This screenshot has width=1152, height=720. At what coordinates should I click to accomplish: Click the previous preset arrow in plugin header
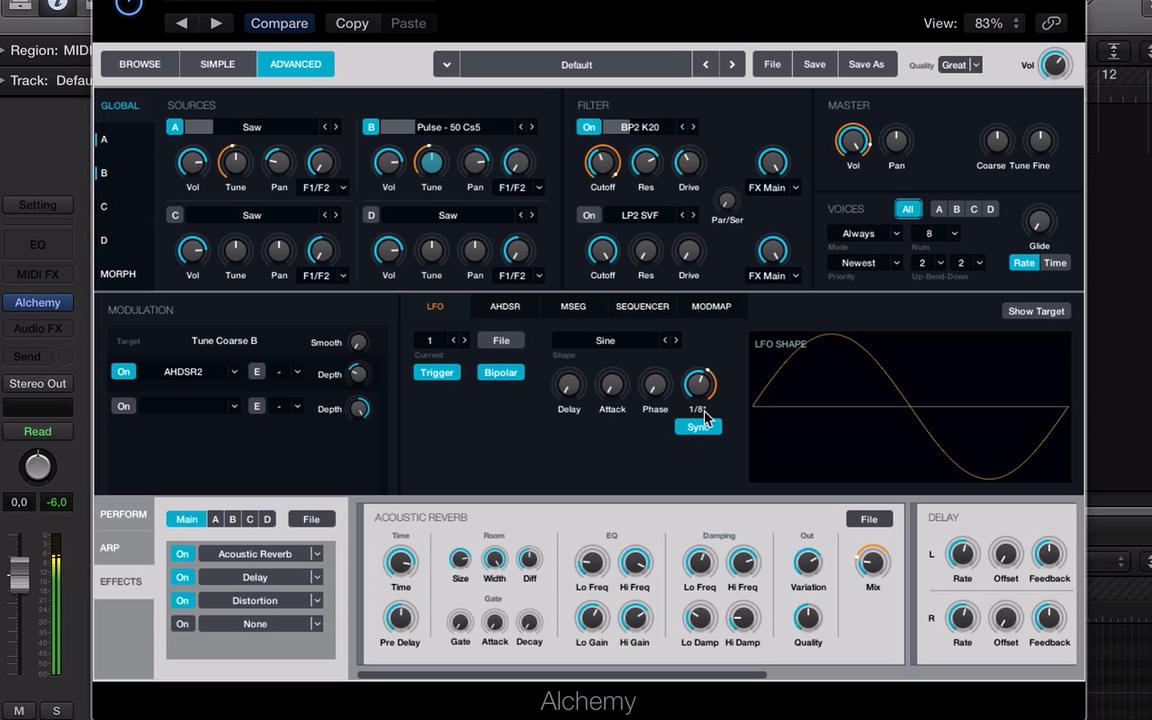181,24
